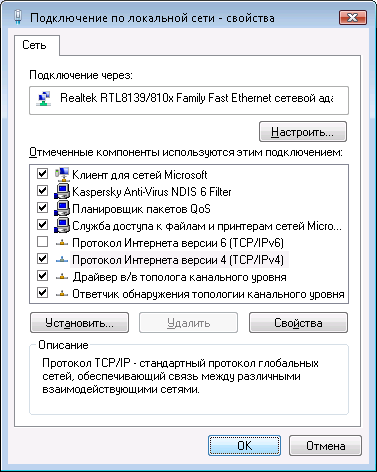Click the Microsoft network client icon

[x=62, y=174]
